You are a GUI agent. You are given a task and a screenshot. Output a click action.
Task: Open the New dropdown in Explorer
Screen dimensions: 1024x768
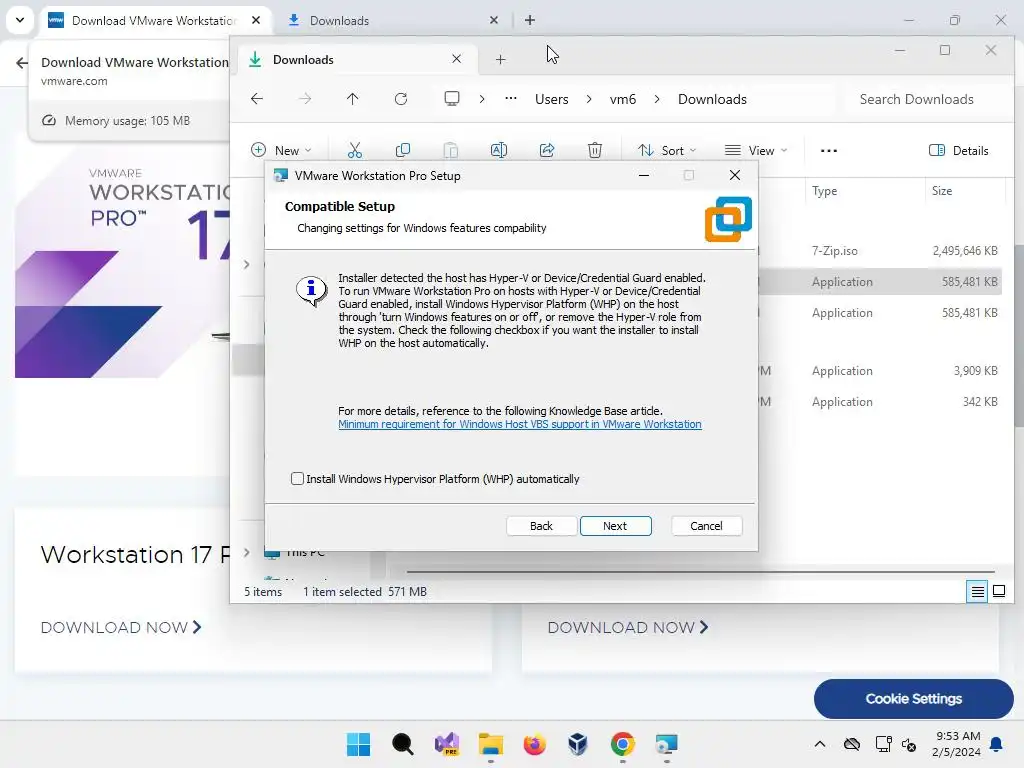click(281, 151)
